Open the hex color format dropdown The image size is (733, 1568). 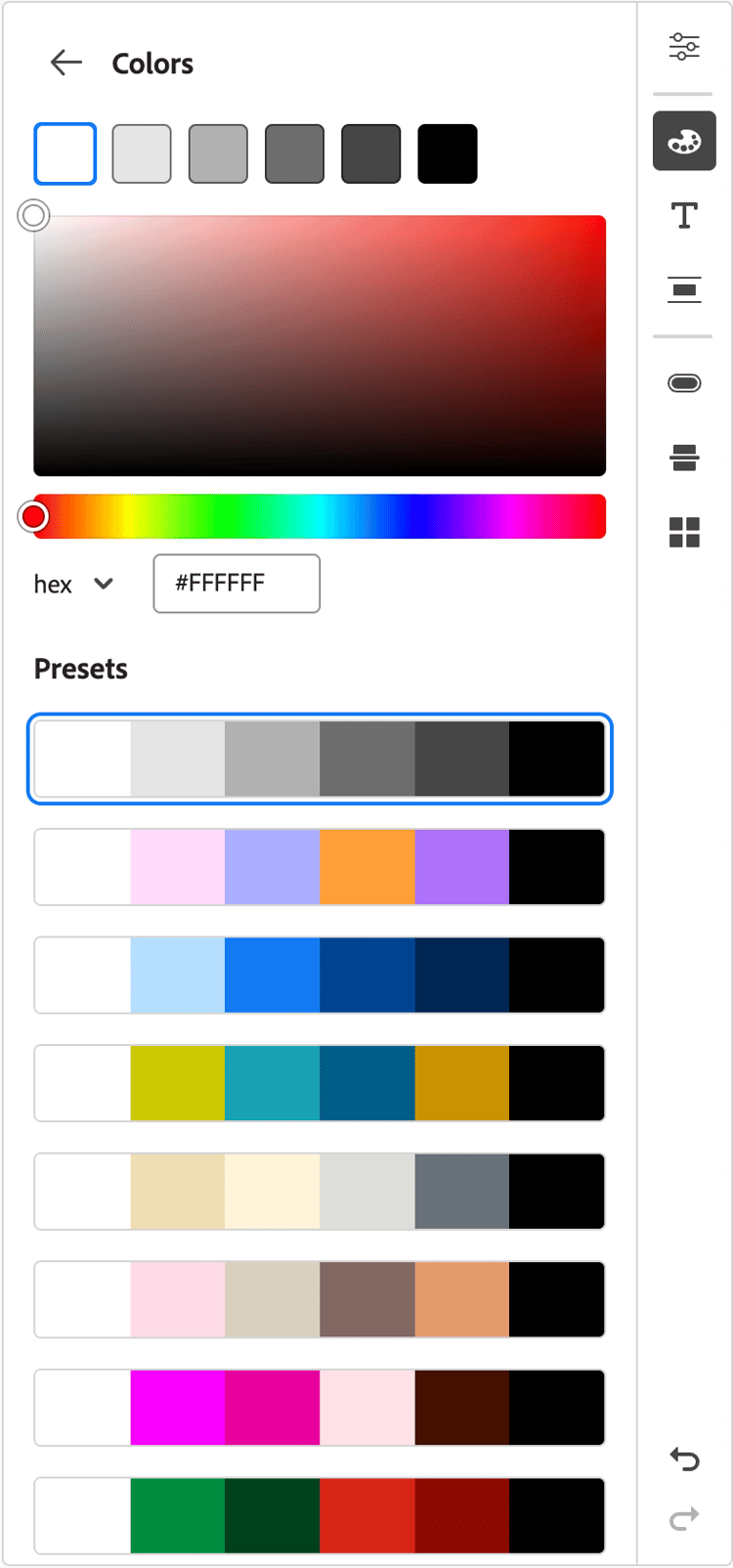coord(74,584)
